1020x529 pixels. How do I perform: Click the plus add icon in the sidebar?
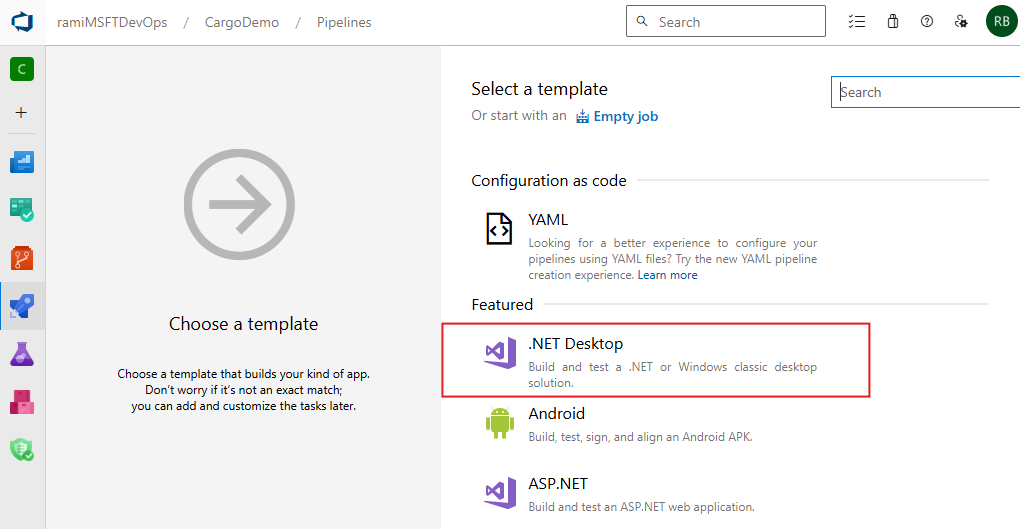click(21, 113)
